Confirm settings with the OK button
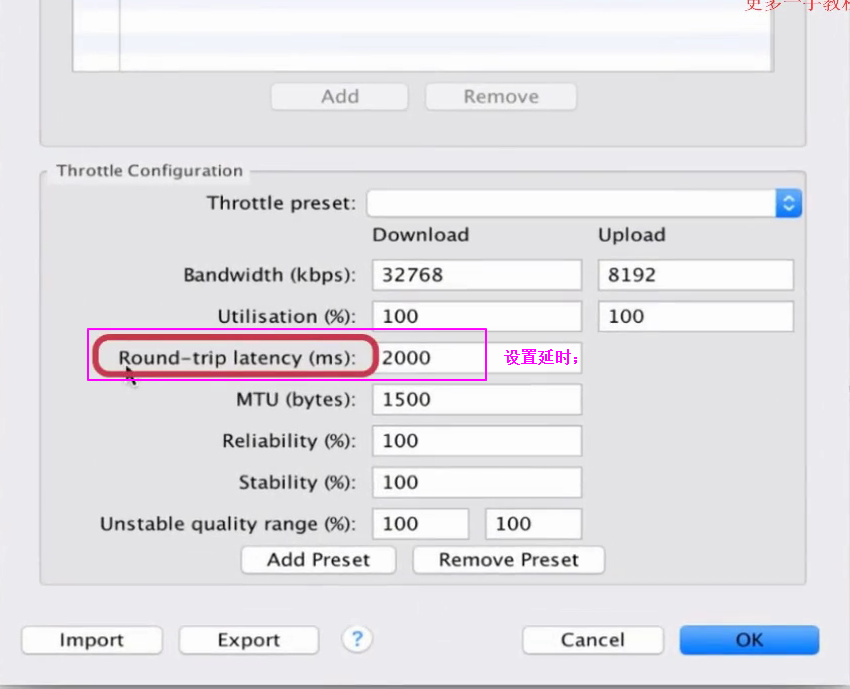Viewport: 850px width, 689px height. [749, 640]
